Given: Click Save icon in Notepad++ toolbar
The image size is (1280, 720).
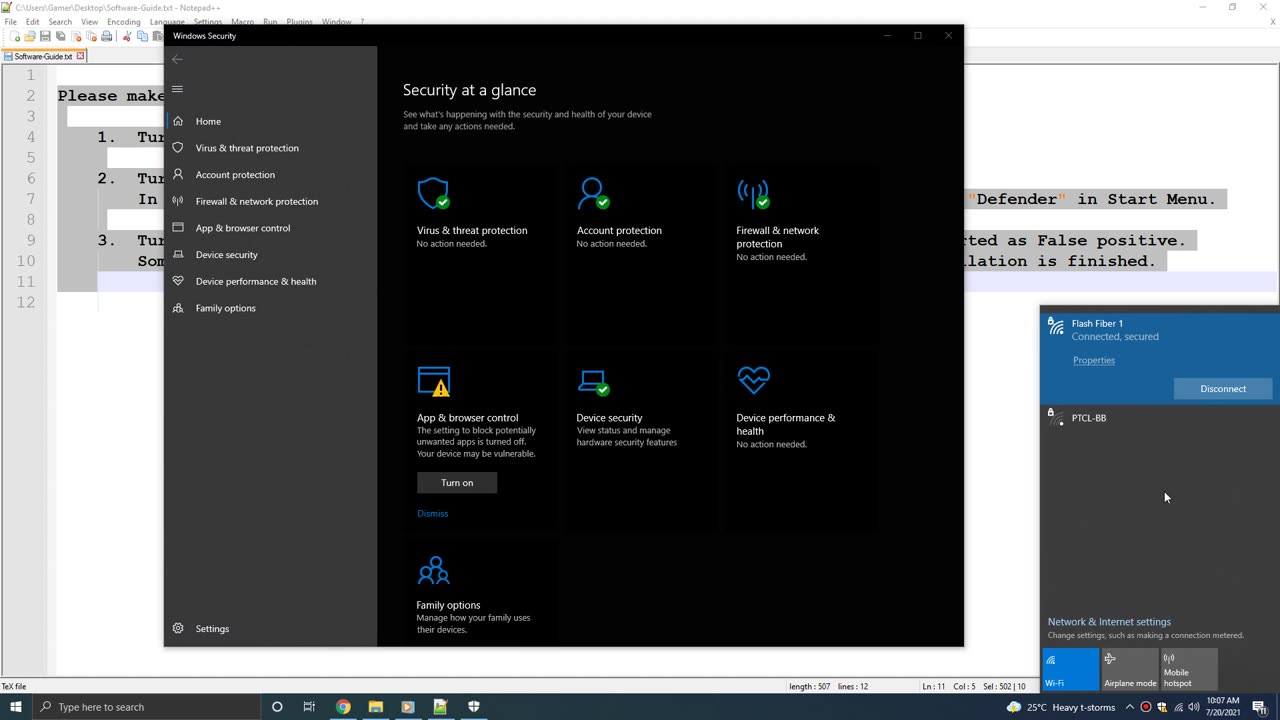Looking at the screenshot, I should point(45,36).
